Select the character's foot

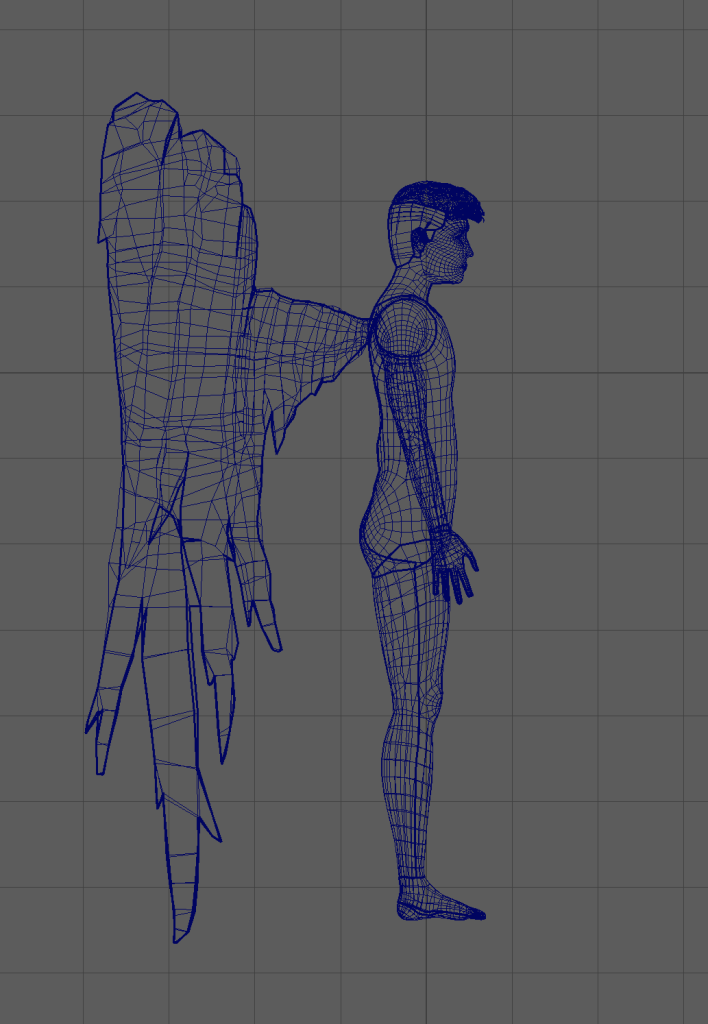point(440,907)
